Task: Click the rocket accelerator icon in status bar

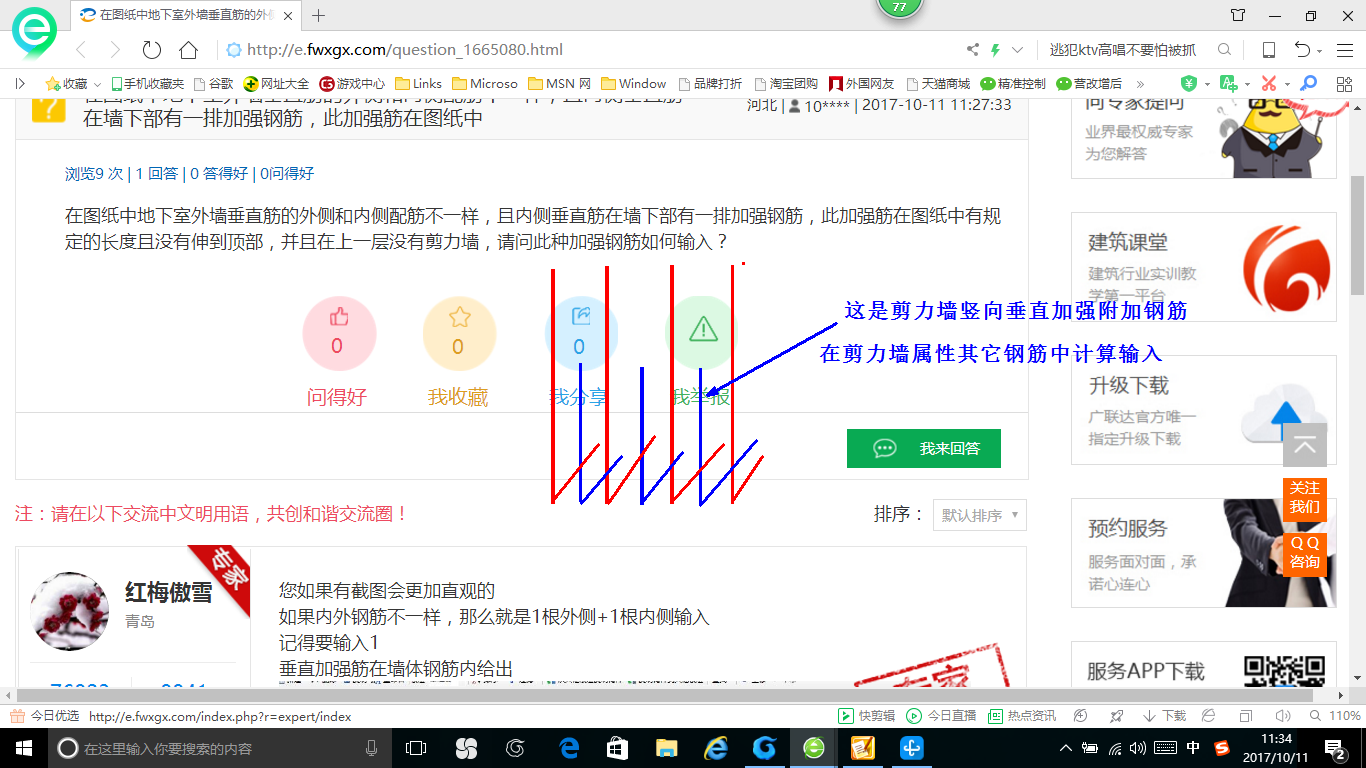Action: [1116, 716]
